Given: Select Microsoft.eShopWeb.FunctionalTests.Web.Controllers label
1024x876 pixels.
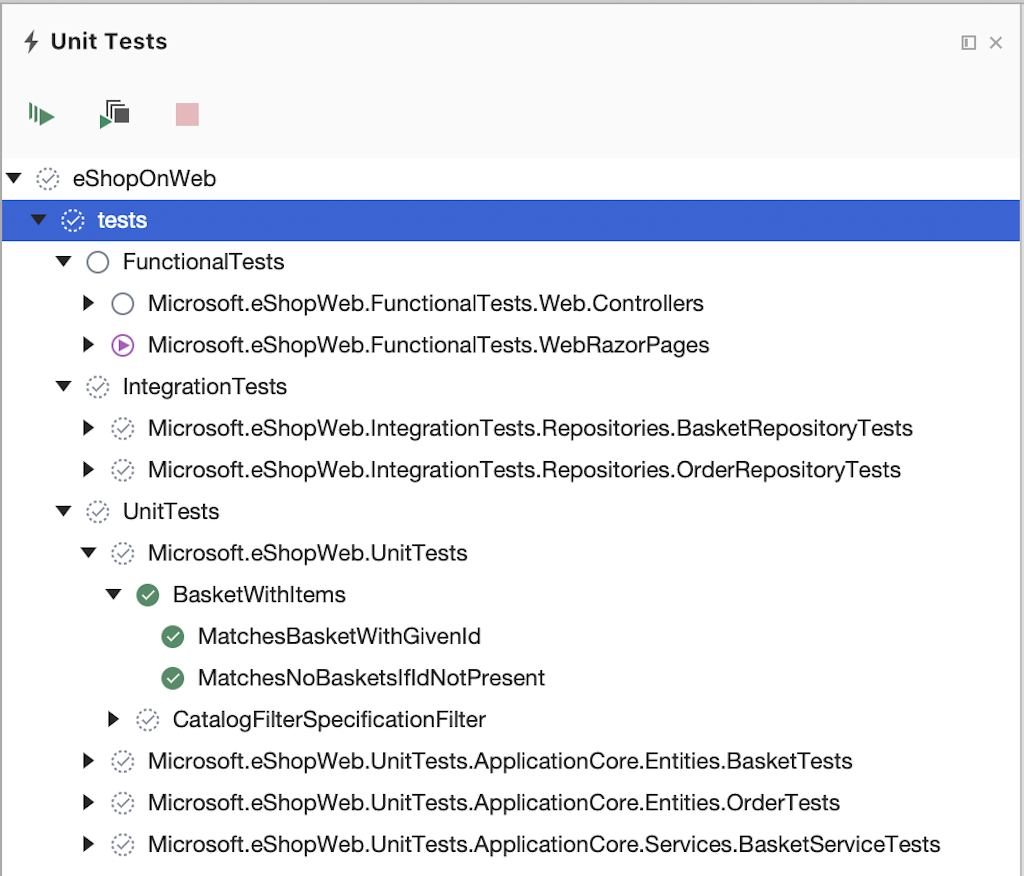Looking at the screenshot, I should [426, 304].
